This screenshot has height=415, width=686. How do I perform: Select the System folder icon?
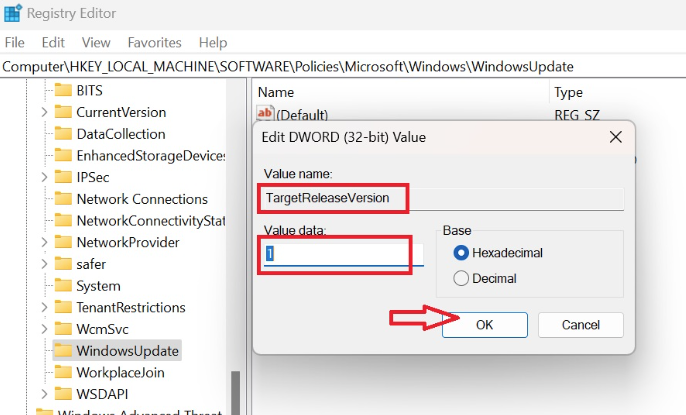(x=63, y=286)
